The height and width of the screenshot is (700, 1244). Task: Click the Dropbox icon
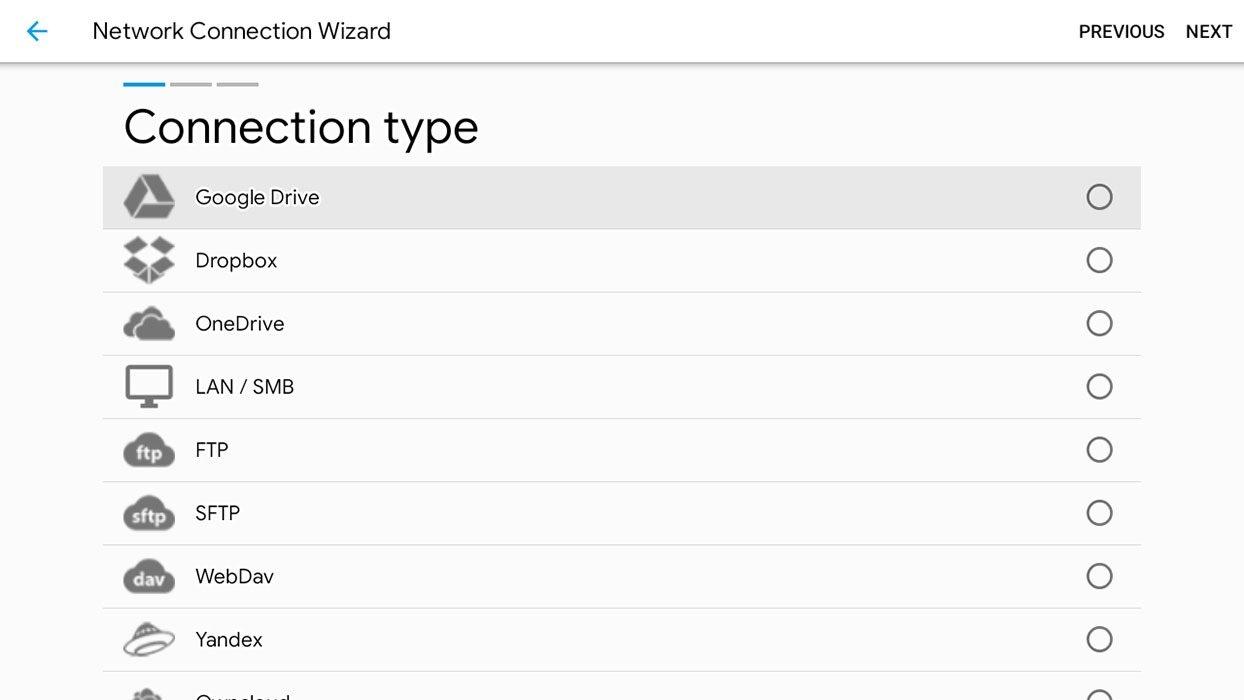click(148, 260)
